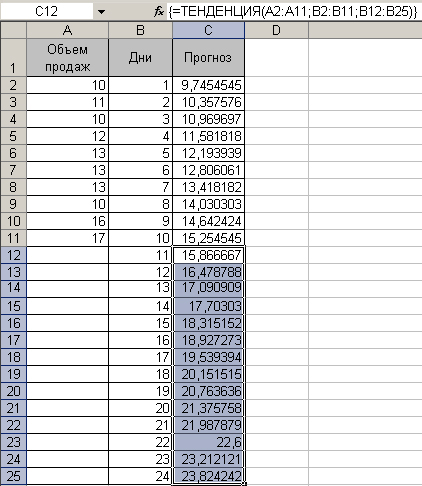Click cell with value 10,357576
The width and height of the screenshot is (422, 486).
208,102
